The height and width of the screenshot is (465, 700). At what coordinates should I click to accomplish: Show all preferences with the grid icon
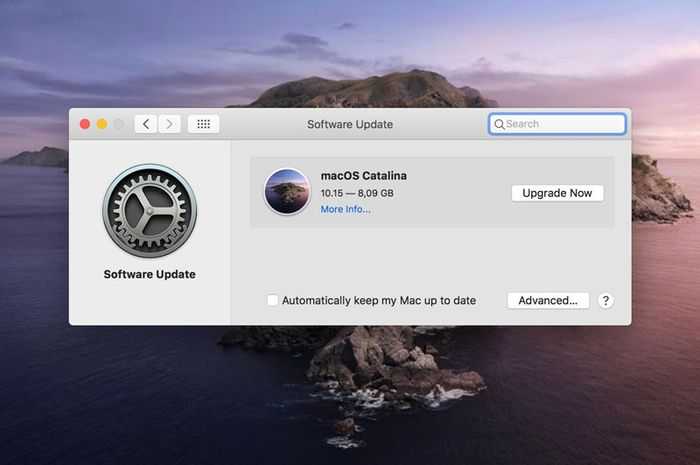click(204, 124)
